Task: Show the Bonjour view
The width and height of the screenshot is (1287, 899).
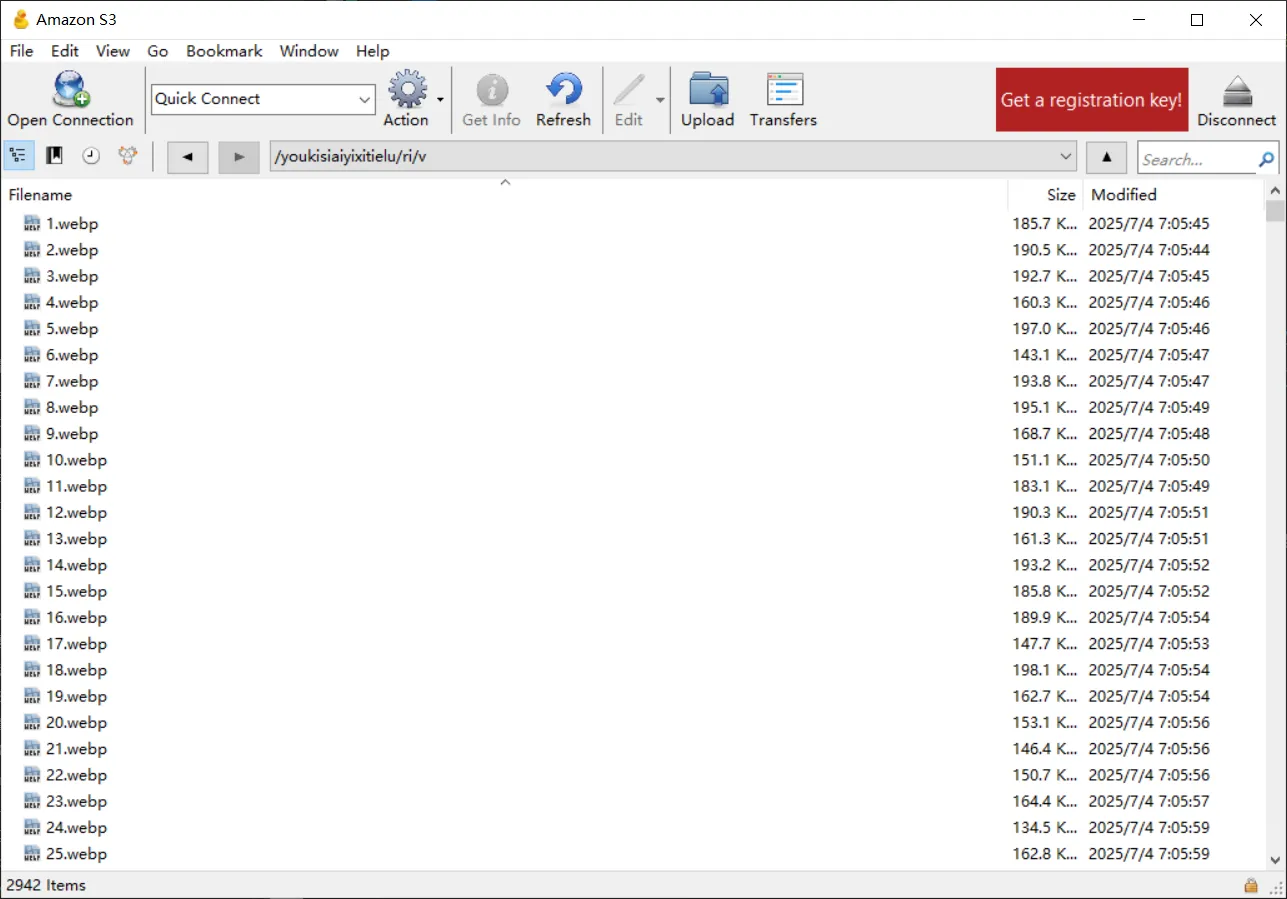Action: [126, 156]
